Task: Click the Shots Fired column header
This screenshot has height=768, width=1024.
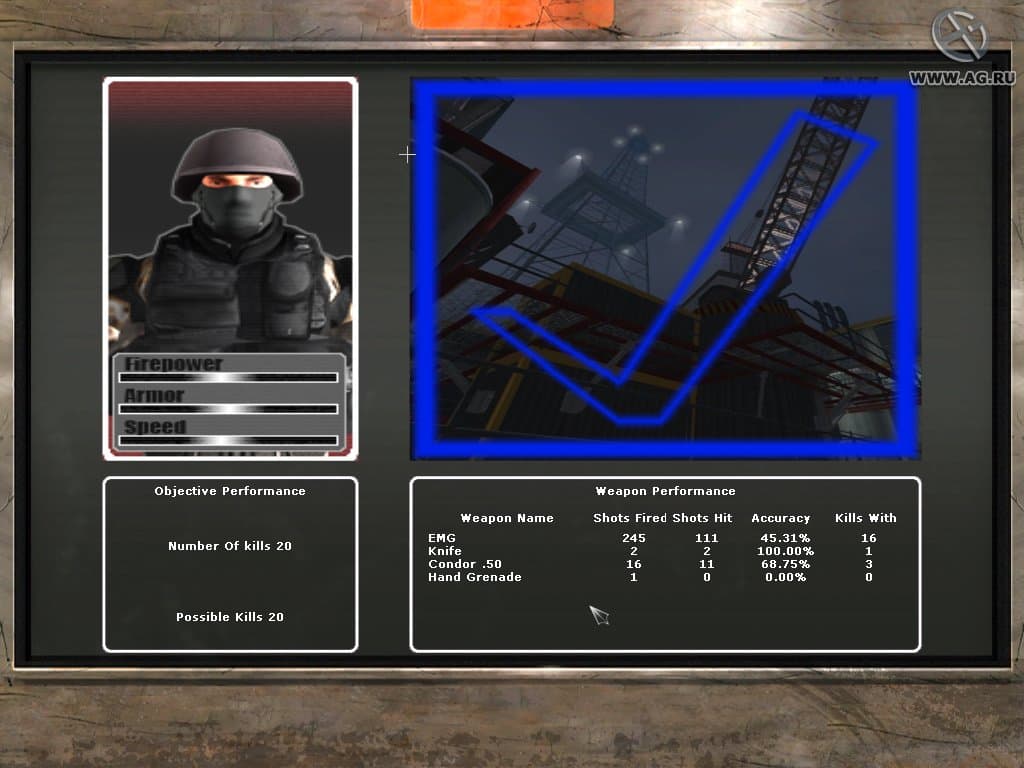Action: (x=630, y=519)
